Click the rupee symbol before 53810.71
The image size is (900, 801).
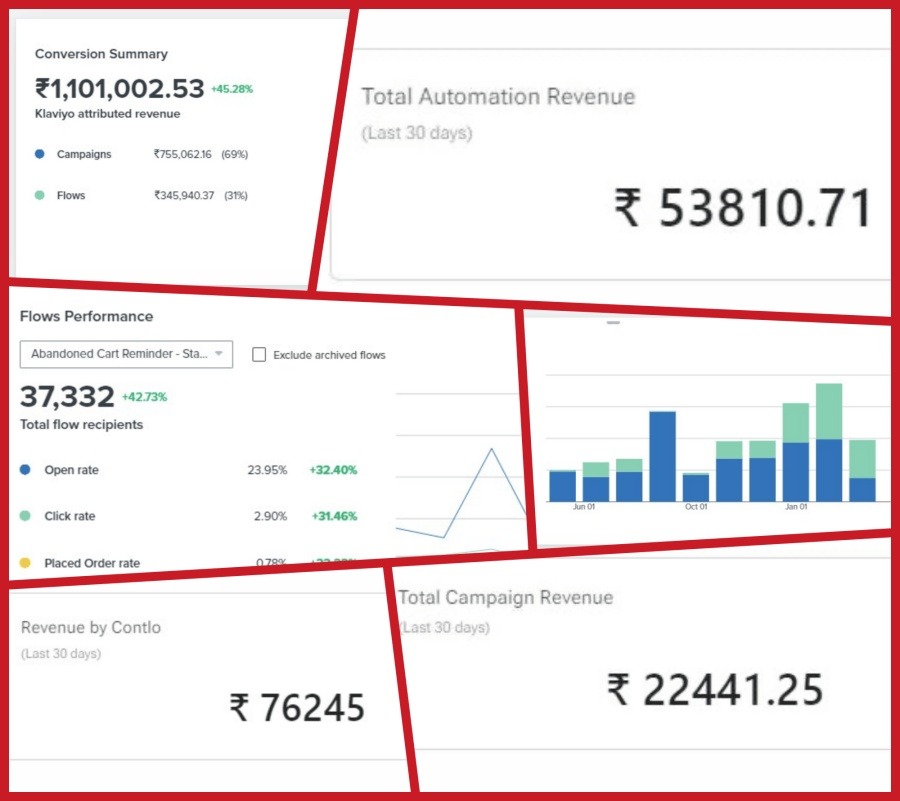point(628,209)
